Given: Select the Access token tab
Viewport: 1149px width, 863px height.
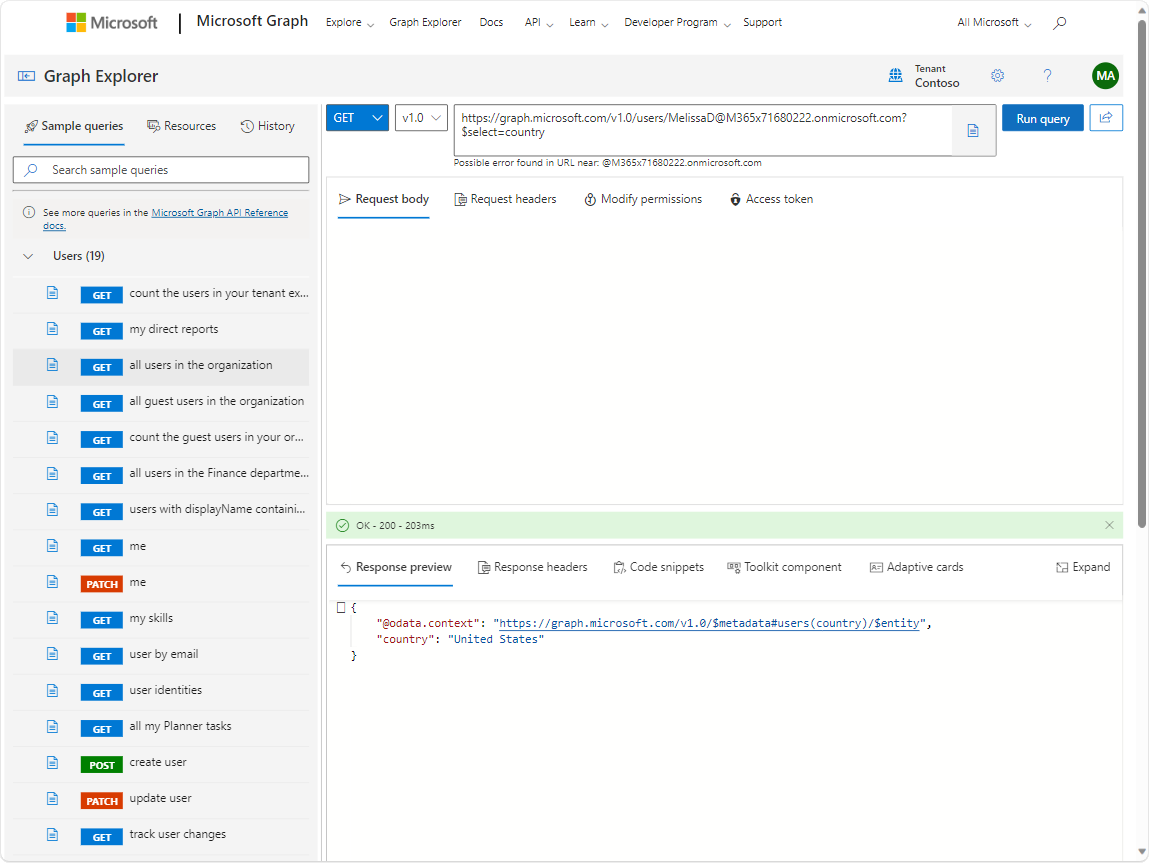Looking at the screenshot, I should point(772,199).
